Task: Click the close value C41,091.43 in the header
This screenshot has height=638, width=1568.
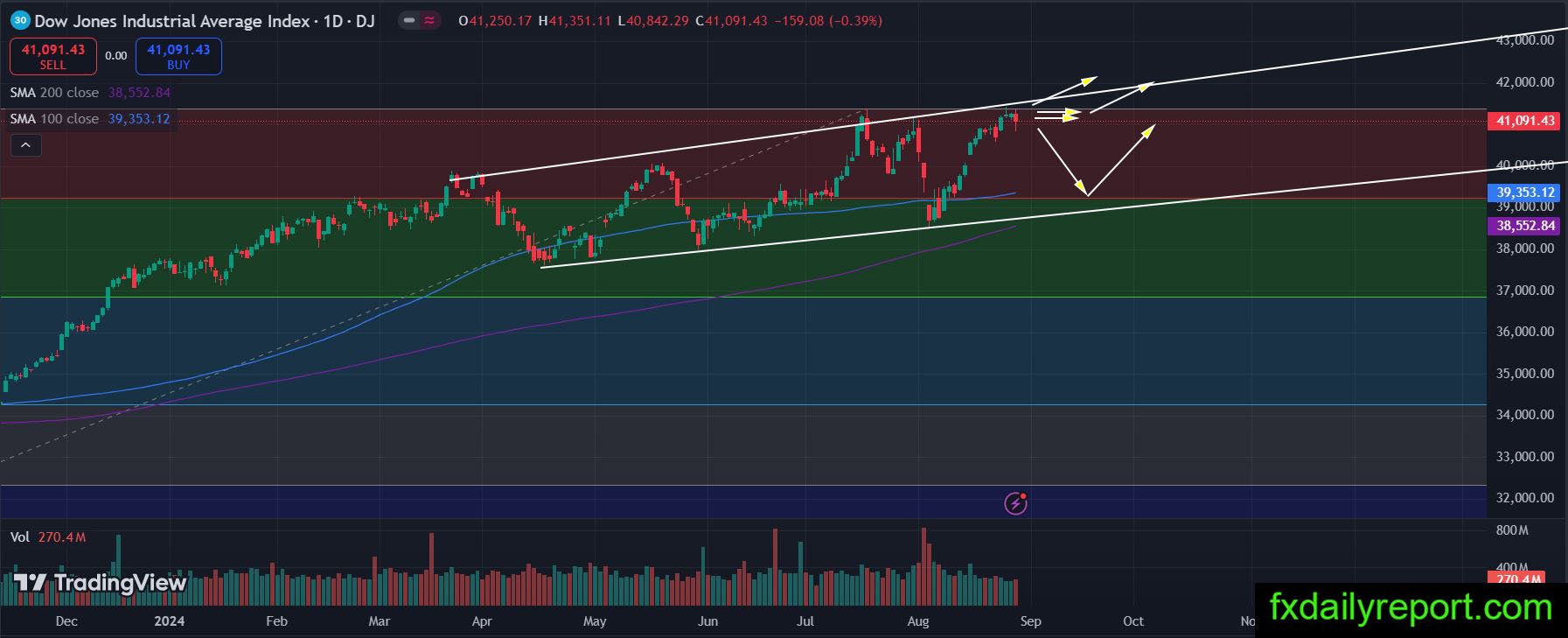Action: [731, 21]
